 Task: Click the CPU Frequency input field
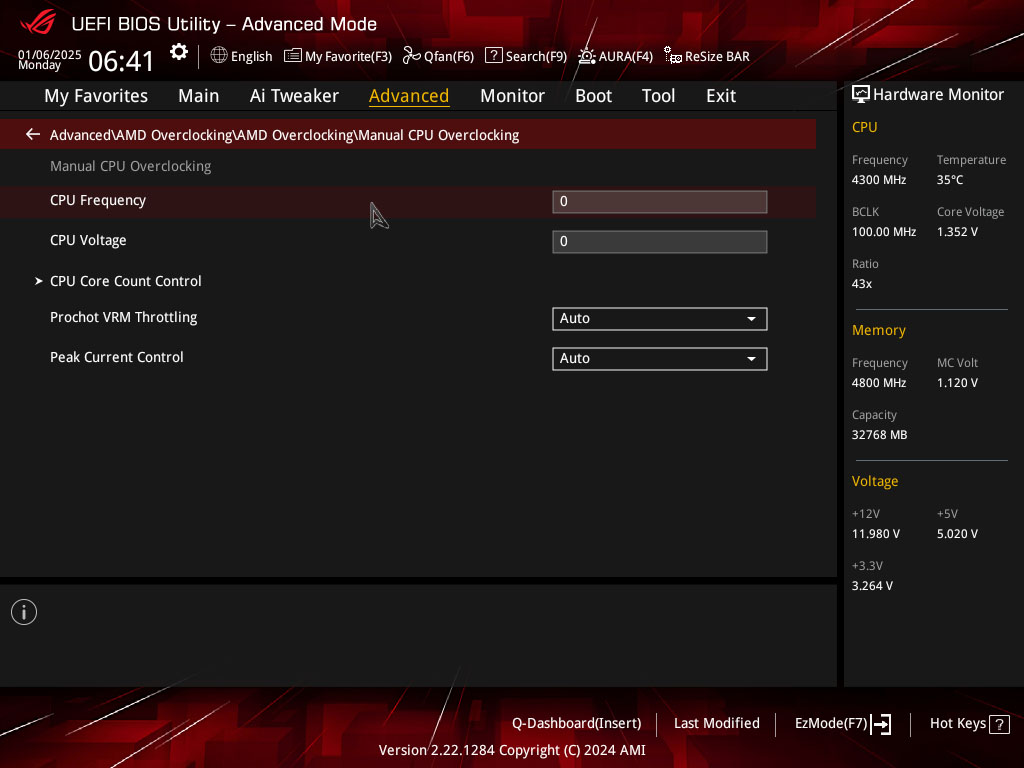click(x=660, y=202)
